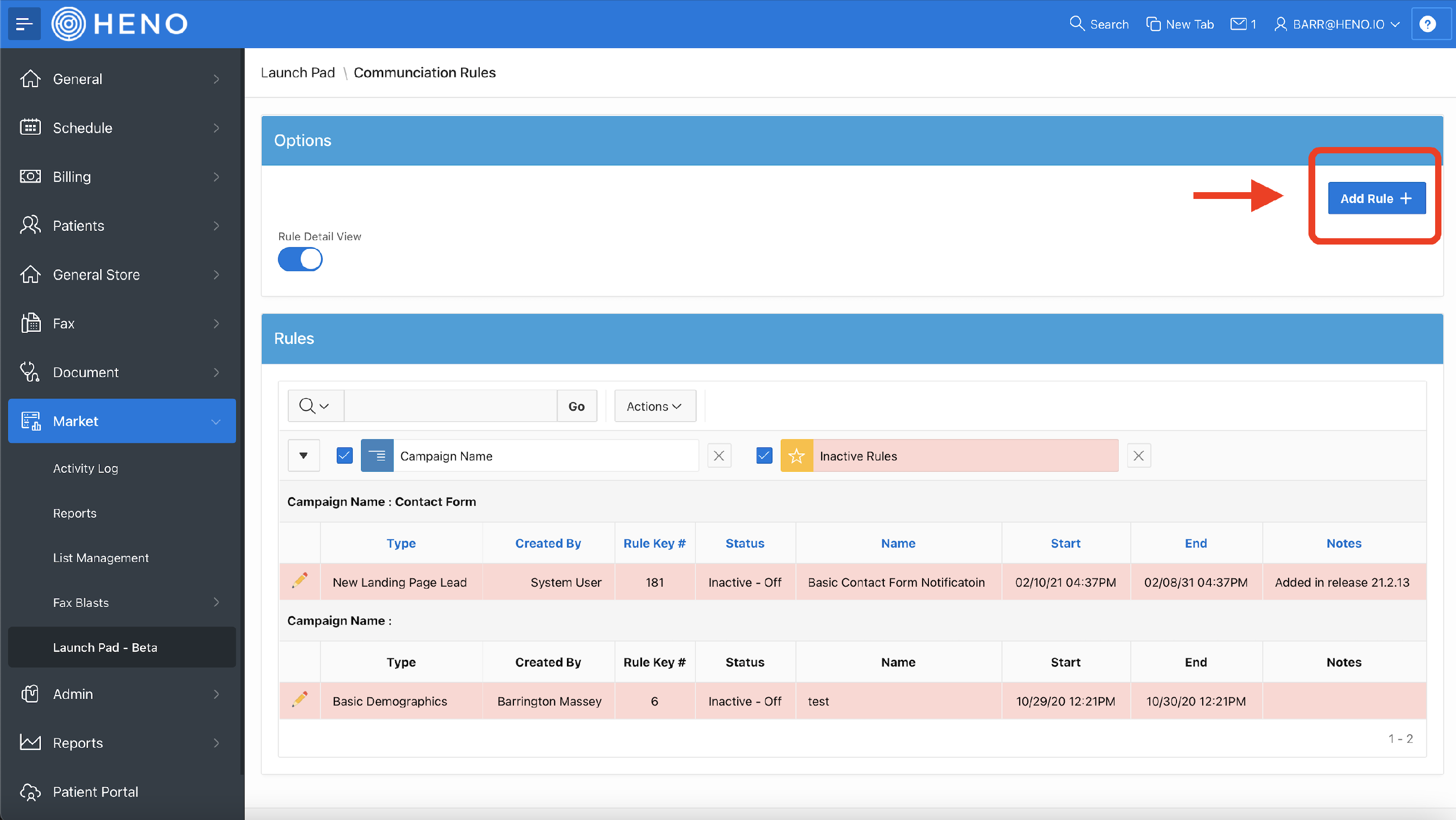Uncheck the Inactive Rules checkbox
1456x820 pixels.
point(764,456)
